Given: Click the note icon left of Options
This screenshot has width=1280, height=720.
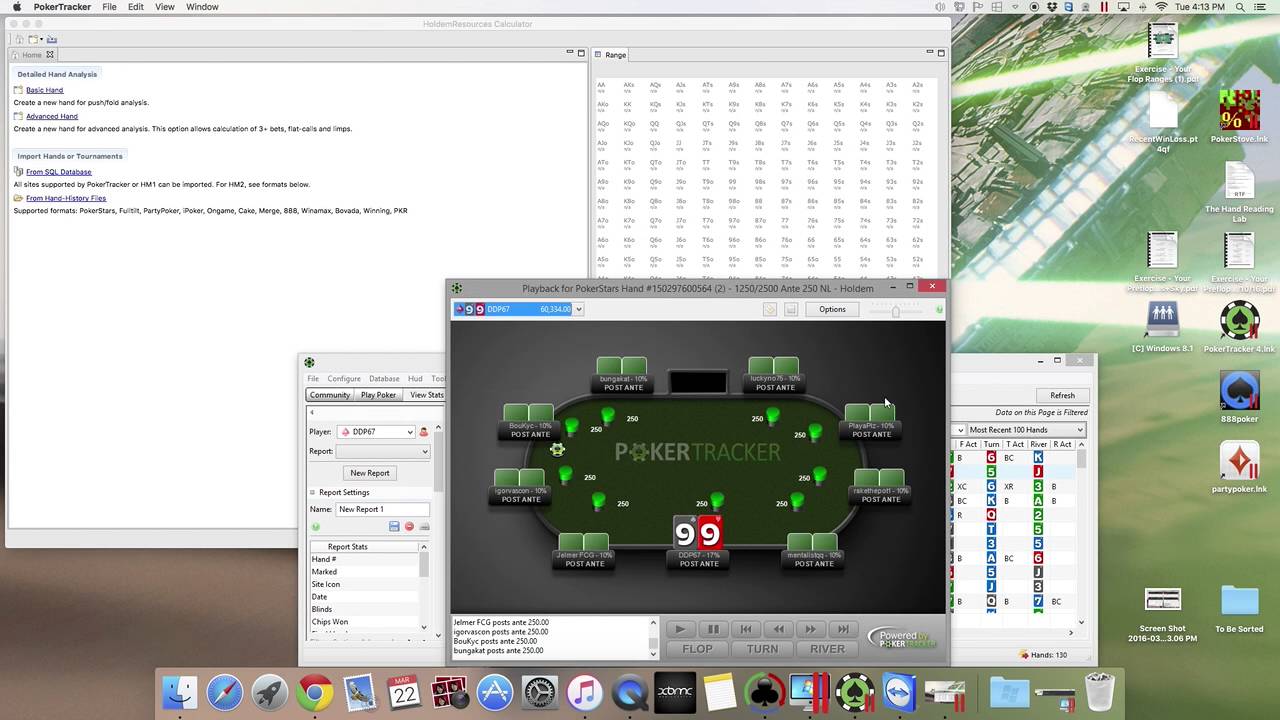Looking at the screenshot, I should click(770, 309).
